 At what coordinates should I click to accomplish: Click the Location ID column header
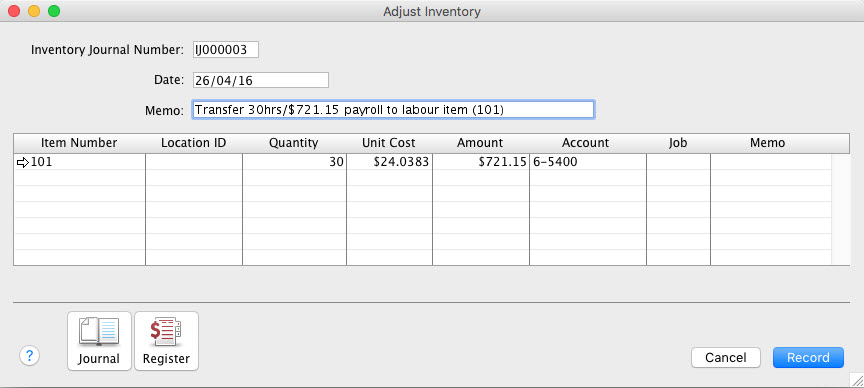(x=193, y=143)
